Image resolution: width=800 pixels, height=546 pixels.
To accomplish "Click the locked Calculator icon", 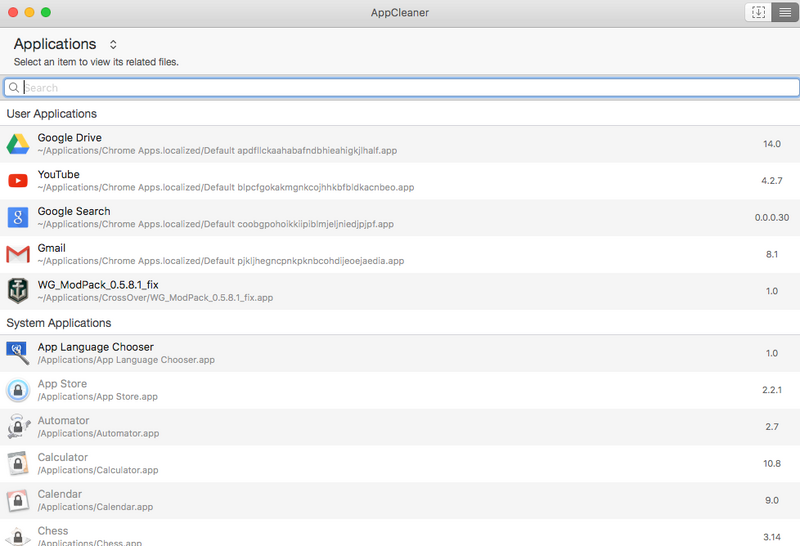I will (x=18, y=463).
